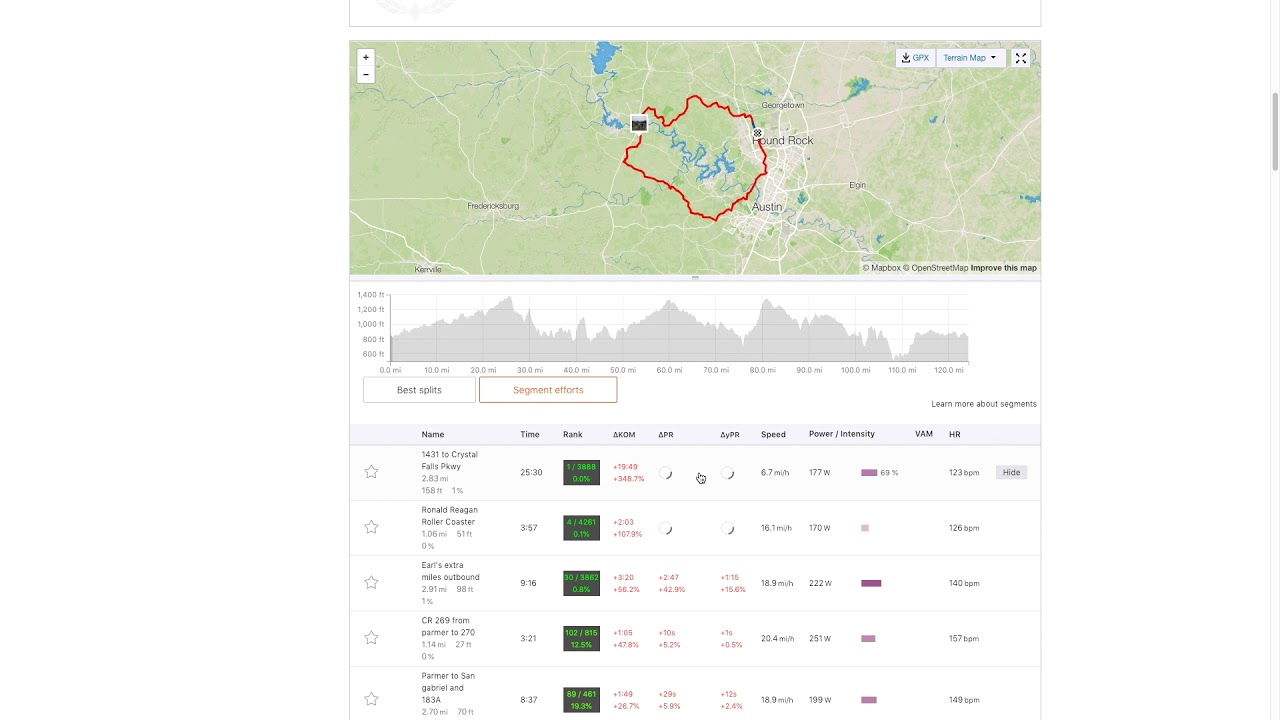Click the checkered finish flag marker on map

[758, 133]
